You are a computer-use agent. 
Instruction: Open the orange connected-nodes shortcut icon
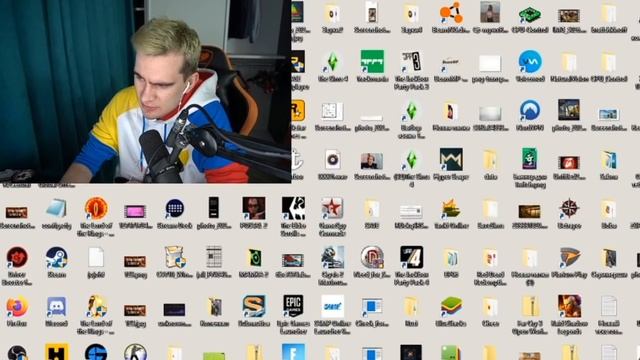[451, 13]
